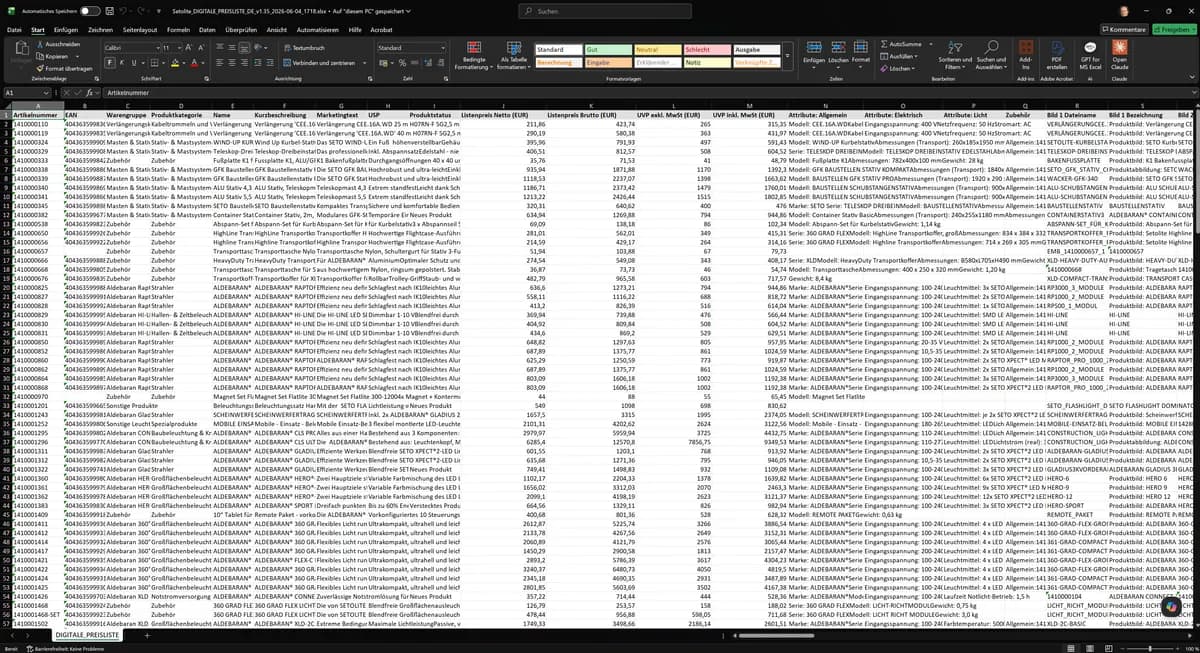This screenshot has width=1200, height=653.
Task: Open the Datei menu
Action: (x=14, y=30)
